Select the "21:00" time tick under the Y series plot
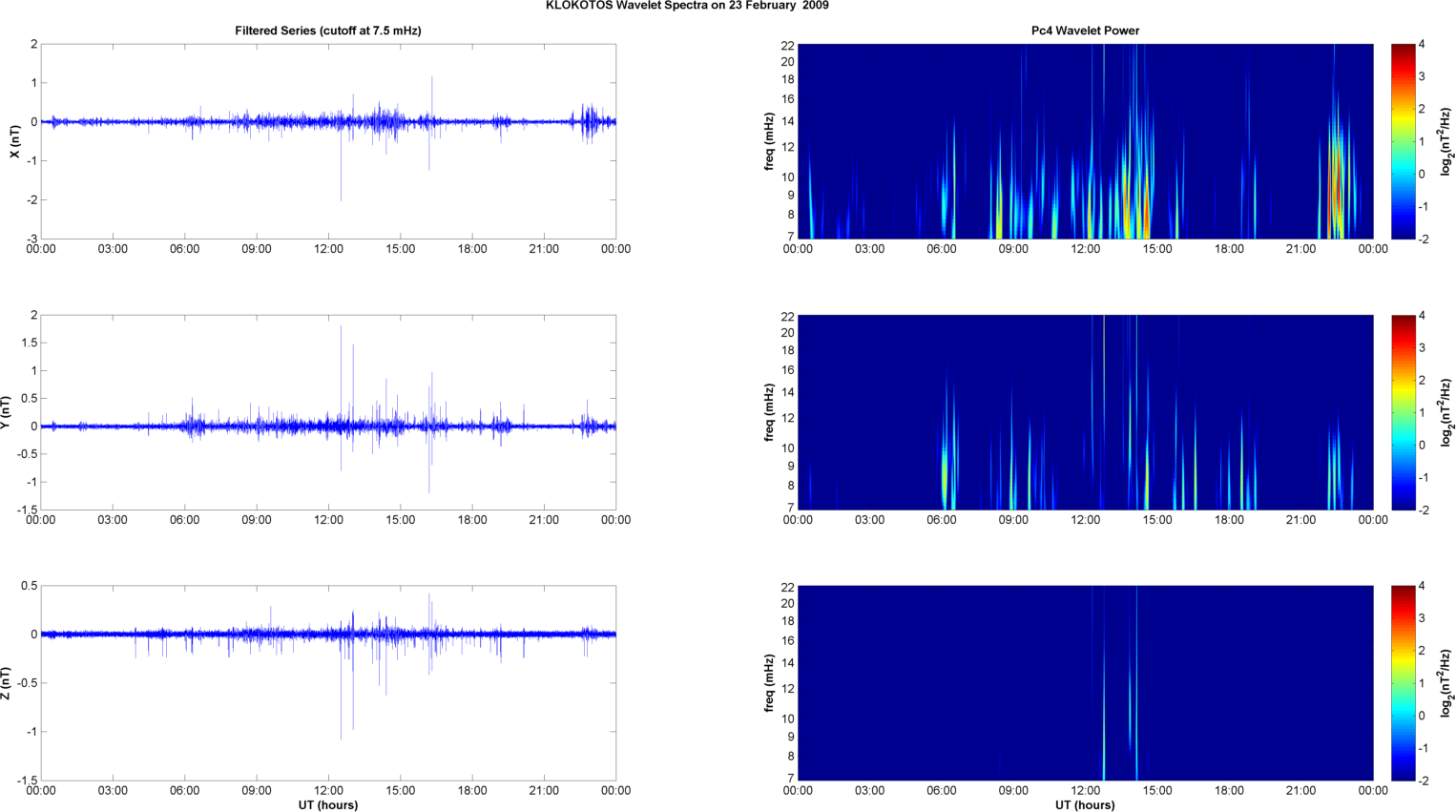This screenshot has height=812, width=1456. (x=544, y=520)
